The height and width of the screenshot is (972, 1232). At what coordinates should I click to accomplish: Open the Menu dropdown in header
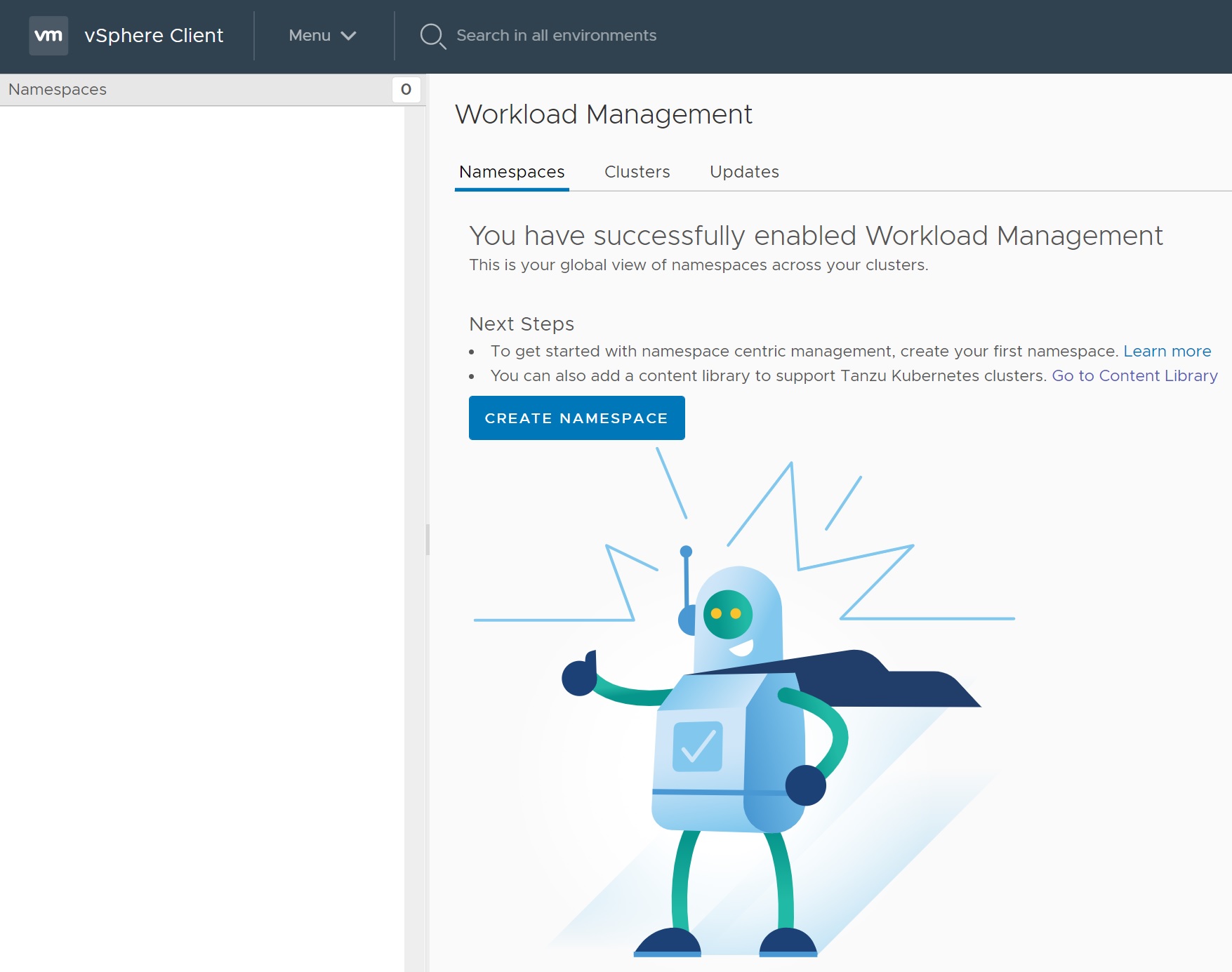click(322, 36)
